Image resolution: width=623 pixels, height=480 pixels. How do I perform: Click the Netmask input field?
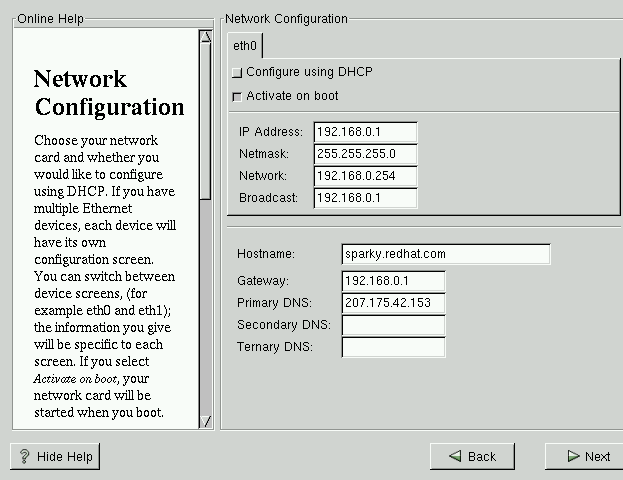pos(365,154)
